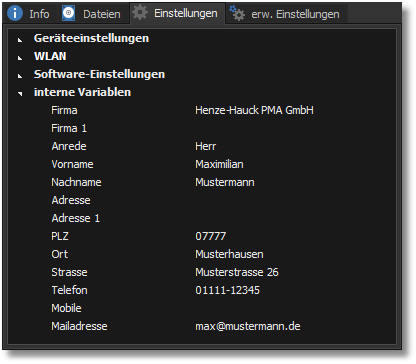Expand the Software-Einstellungen section arrow
416x364 pixels.
[x=20, y=76]
